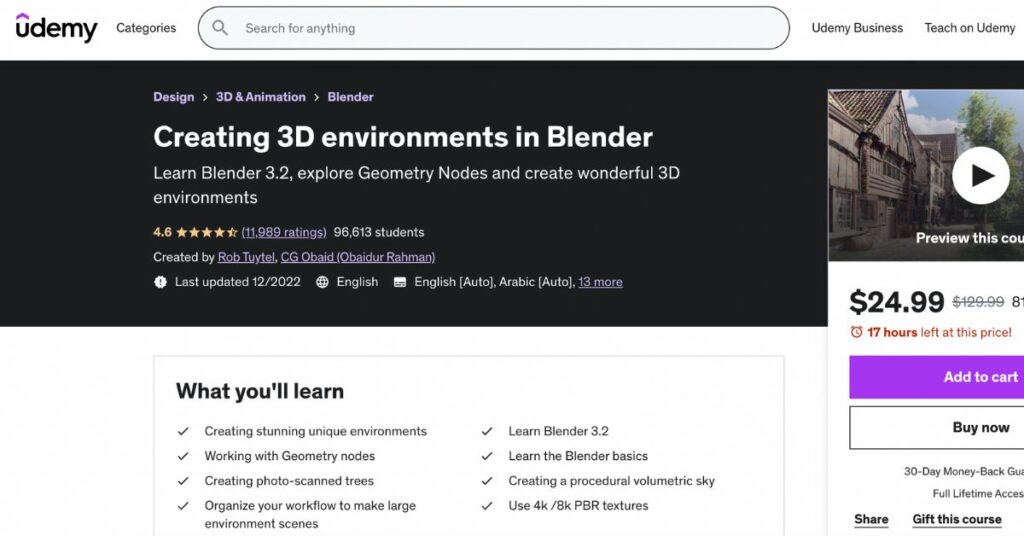Click Gift this course link

pyautogui.click(x=957, y=520)
